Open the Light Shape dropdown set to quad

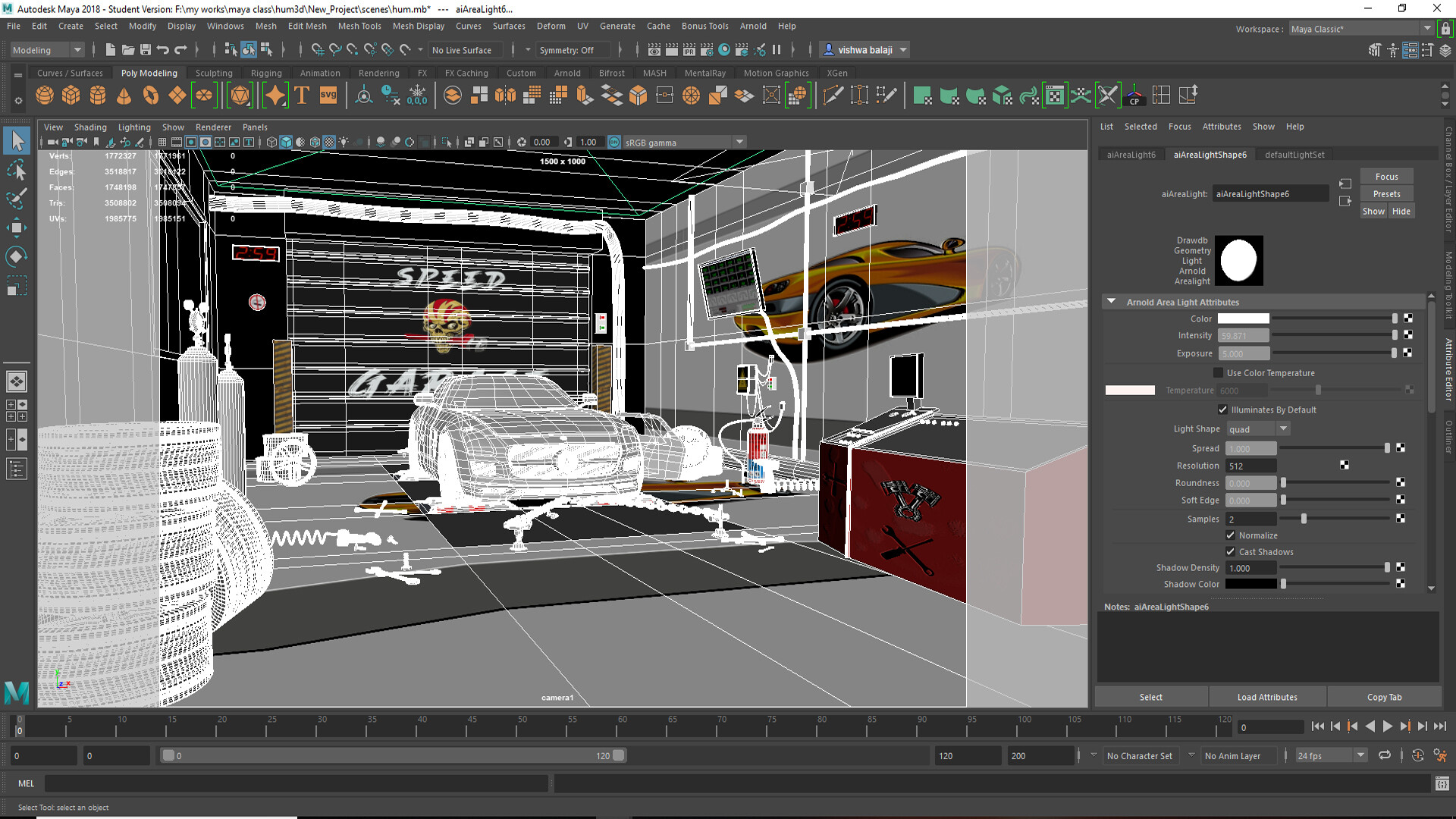click(1257, 428)
